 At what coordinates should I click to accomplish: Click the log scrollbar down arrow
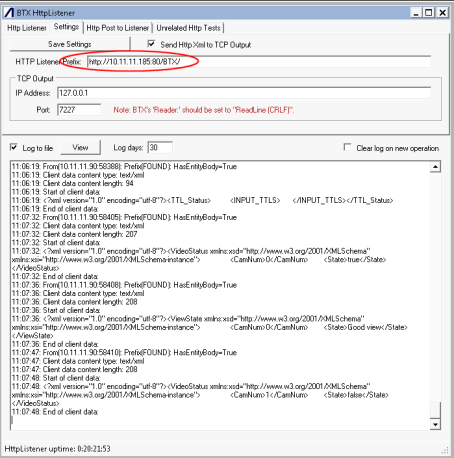pyautogui.click(x=435, y=424)
